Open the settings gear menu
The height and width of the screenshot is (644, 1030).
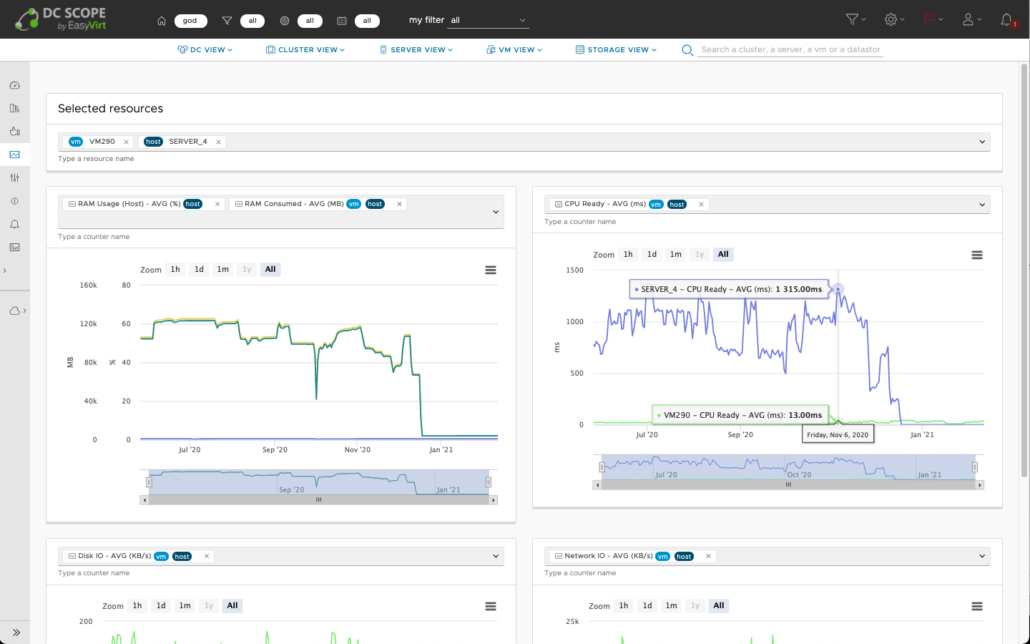(894, 20)
